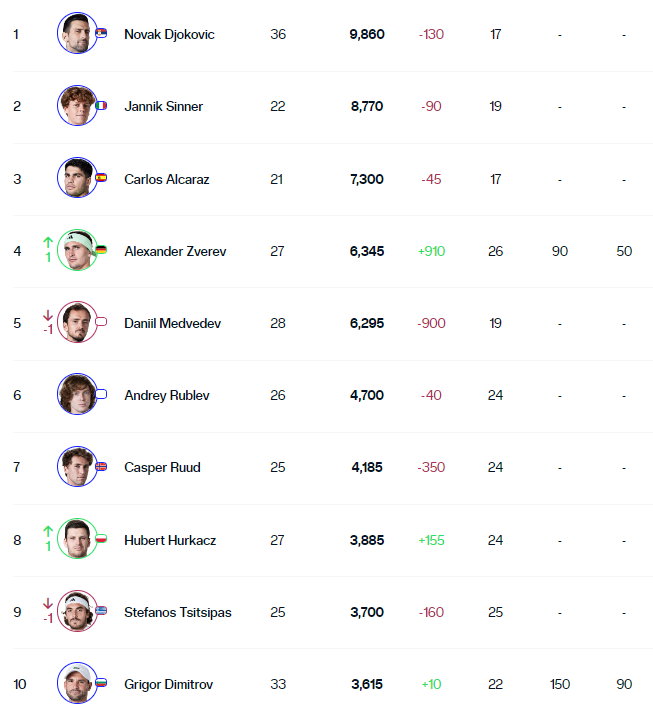Image resolution: width=653 pixels, height=719 pixels.
Task: Click Casper Ruud's Norwegian flag icon
Action: pyautogui.click(x=101, y=466)
